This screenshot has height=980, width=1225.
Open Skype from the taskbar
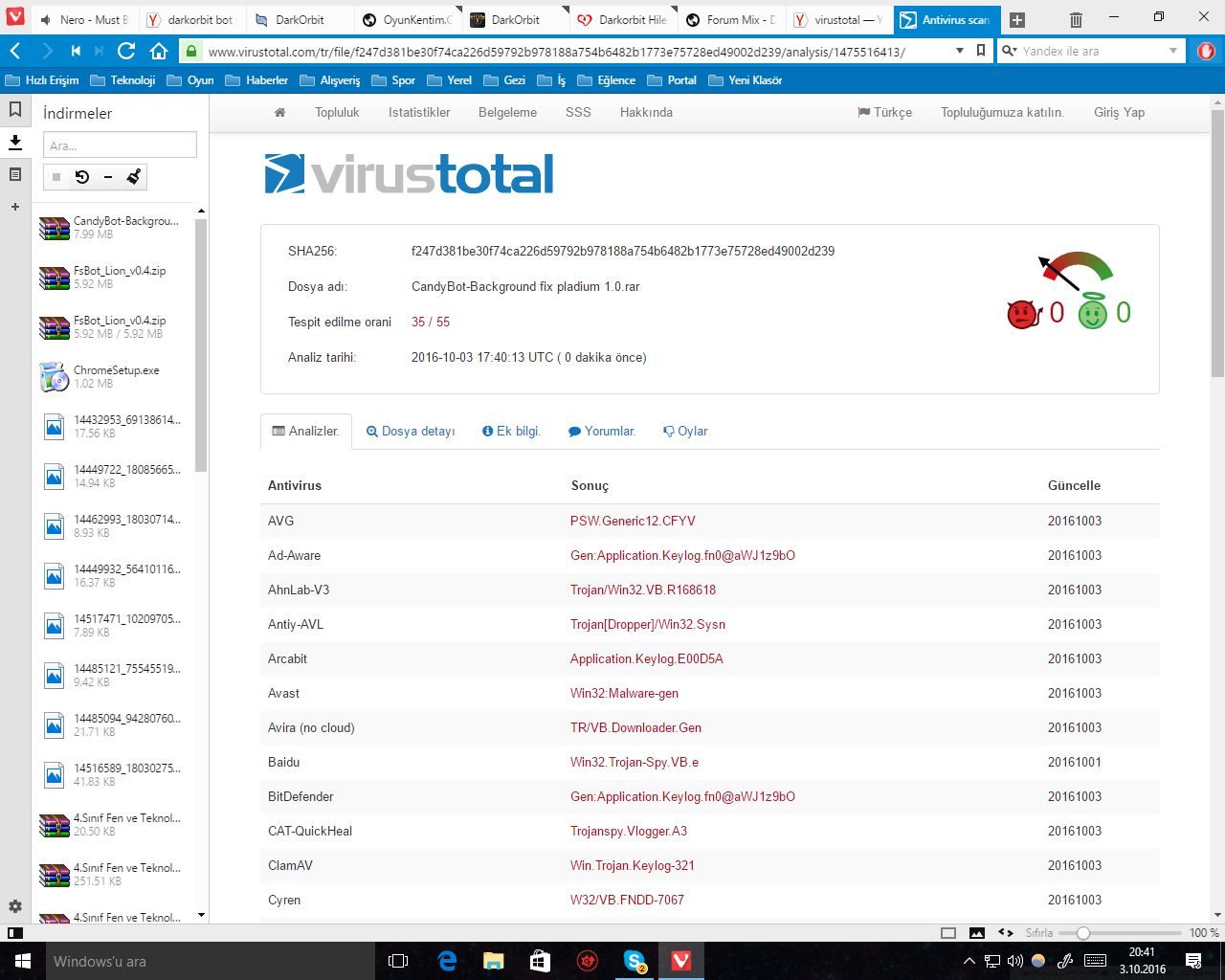(635, 961)
